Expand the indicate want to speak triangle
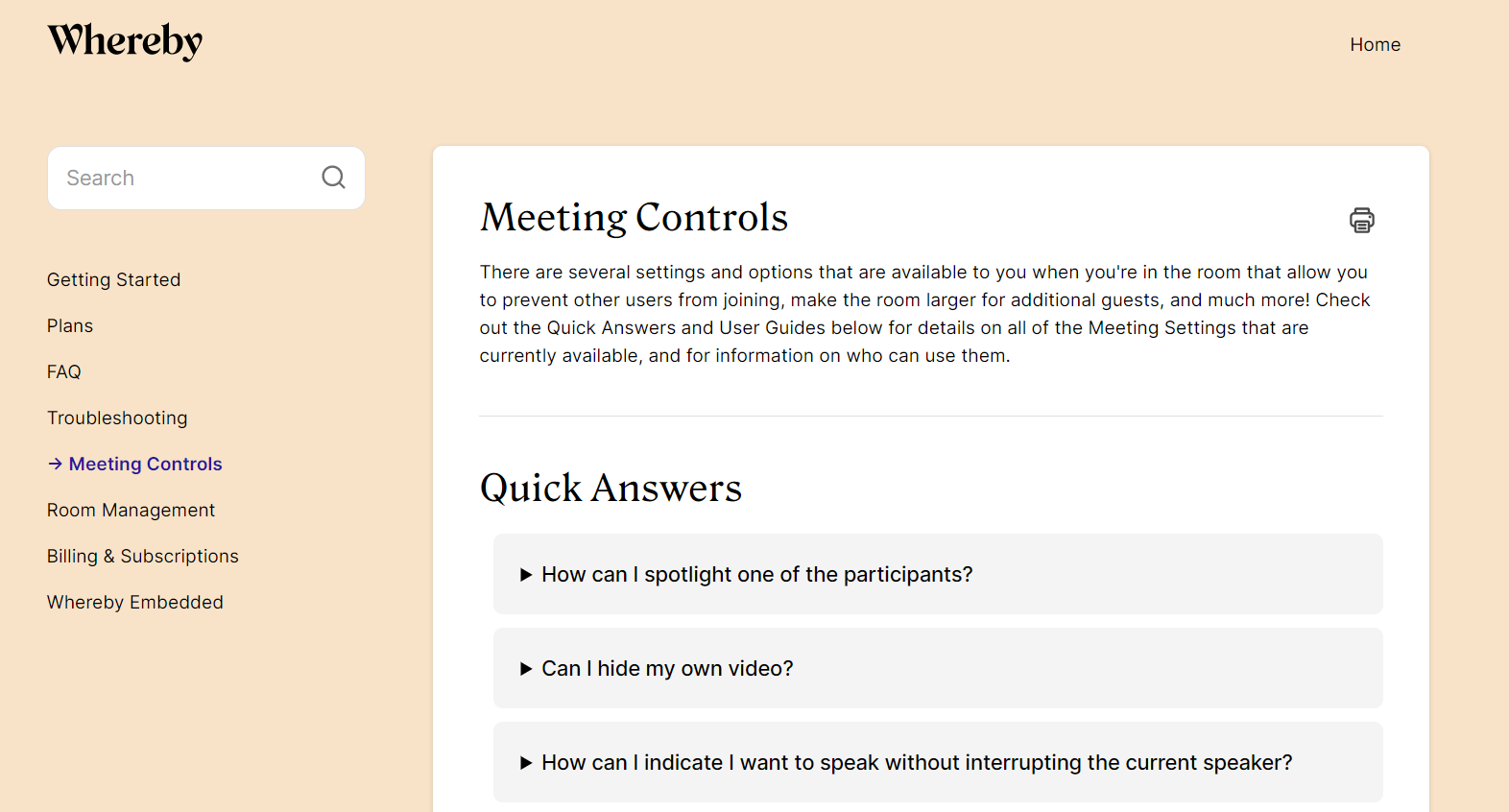 tap(526, 763)
